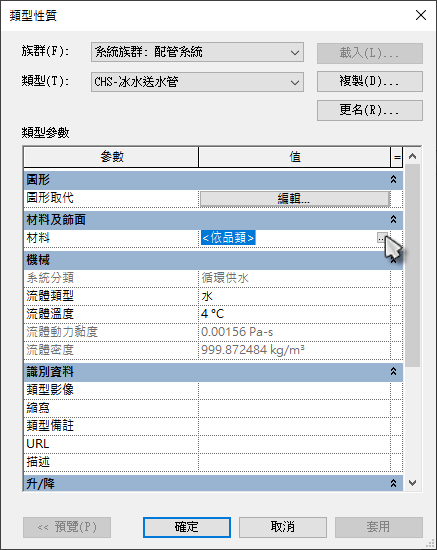Click the 類型備註 value cell
This screenshot has width=437, height=550.
(294, 426)
